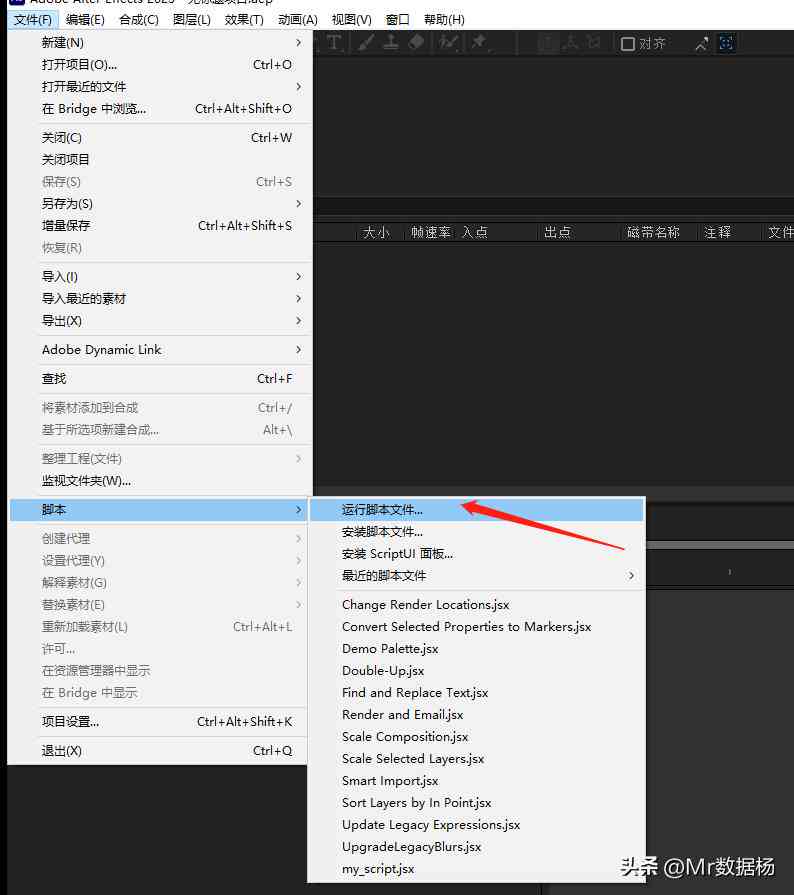Choose 安装 ScriptUI 面板... from submenu
794x895 pixels.
pyautogui.click(x=477, y=554)
